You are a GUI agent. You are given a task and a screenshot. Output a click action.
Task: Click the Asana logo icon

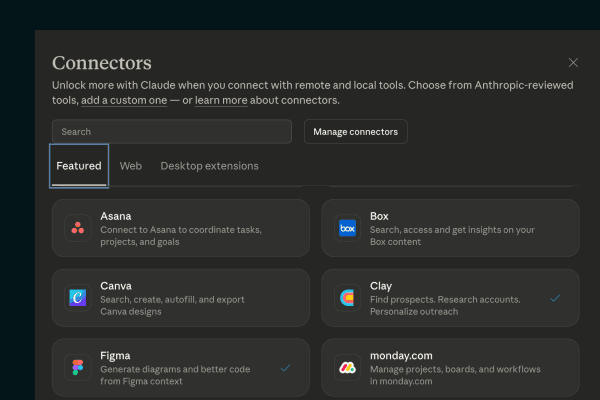coord(78,228)
